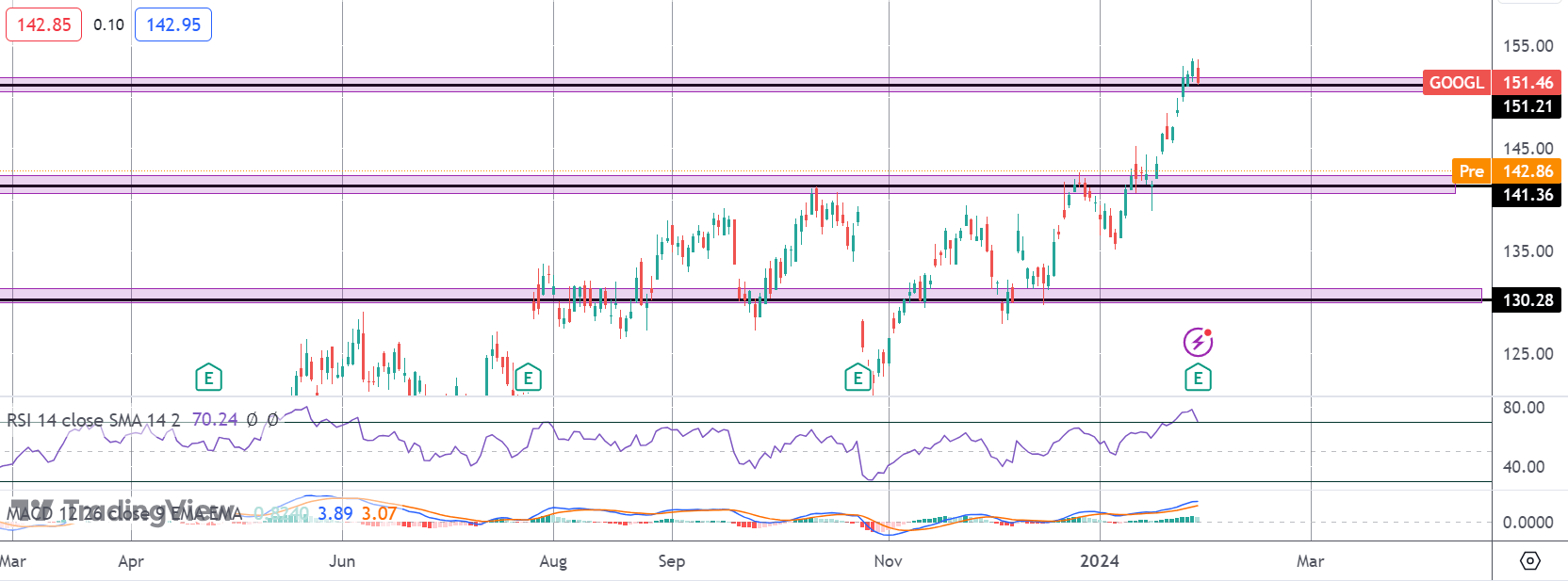Select the MACD 12 26 close legend
The image size is (1568, 581).
(124, 513)
